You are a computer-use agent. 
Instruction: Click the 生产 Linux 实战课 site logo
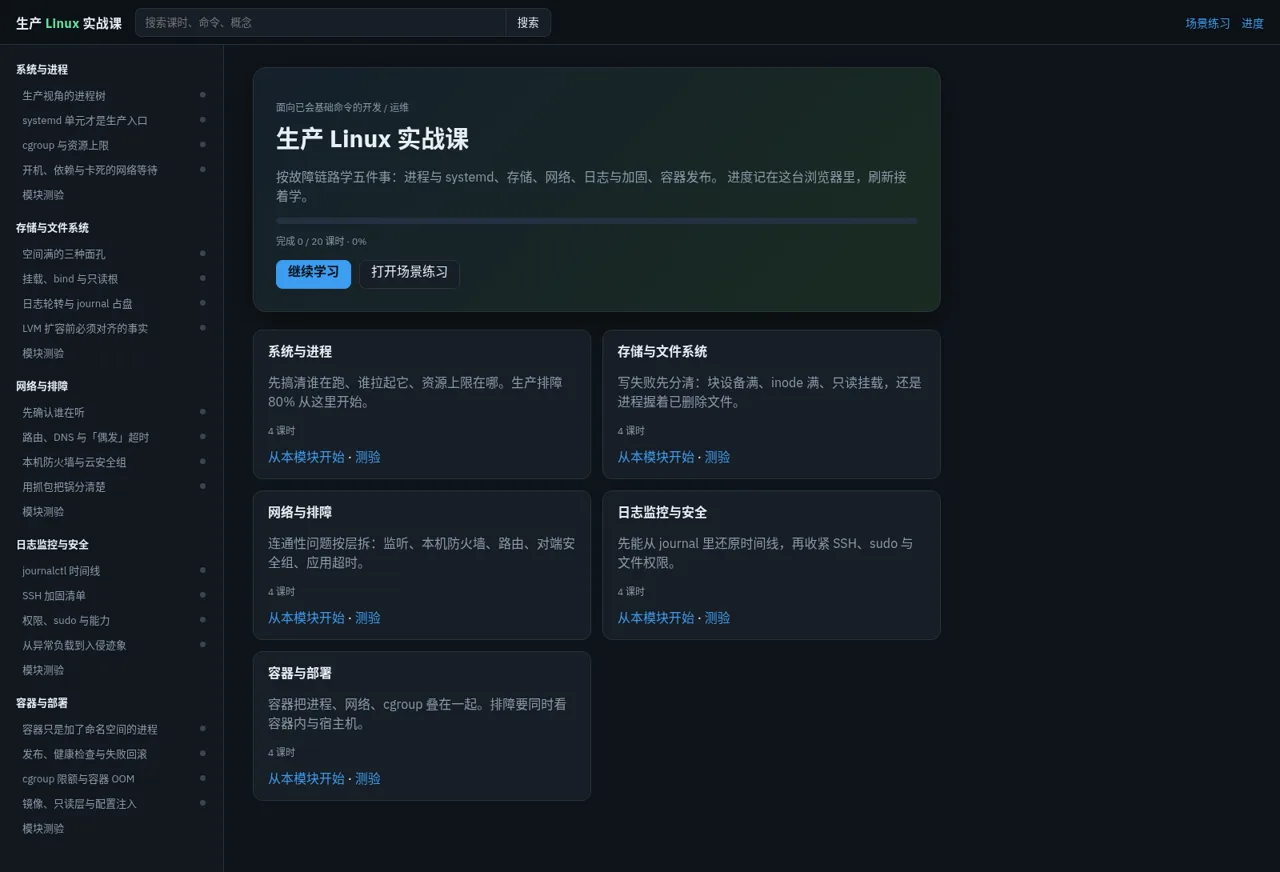point(69,23)
